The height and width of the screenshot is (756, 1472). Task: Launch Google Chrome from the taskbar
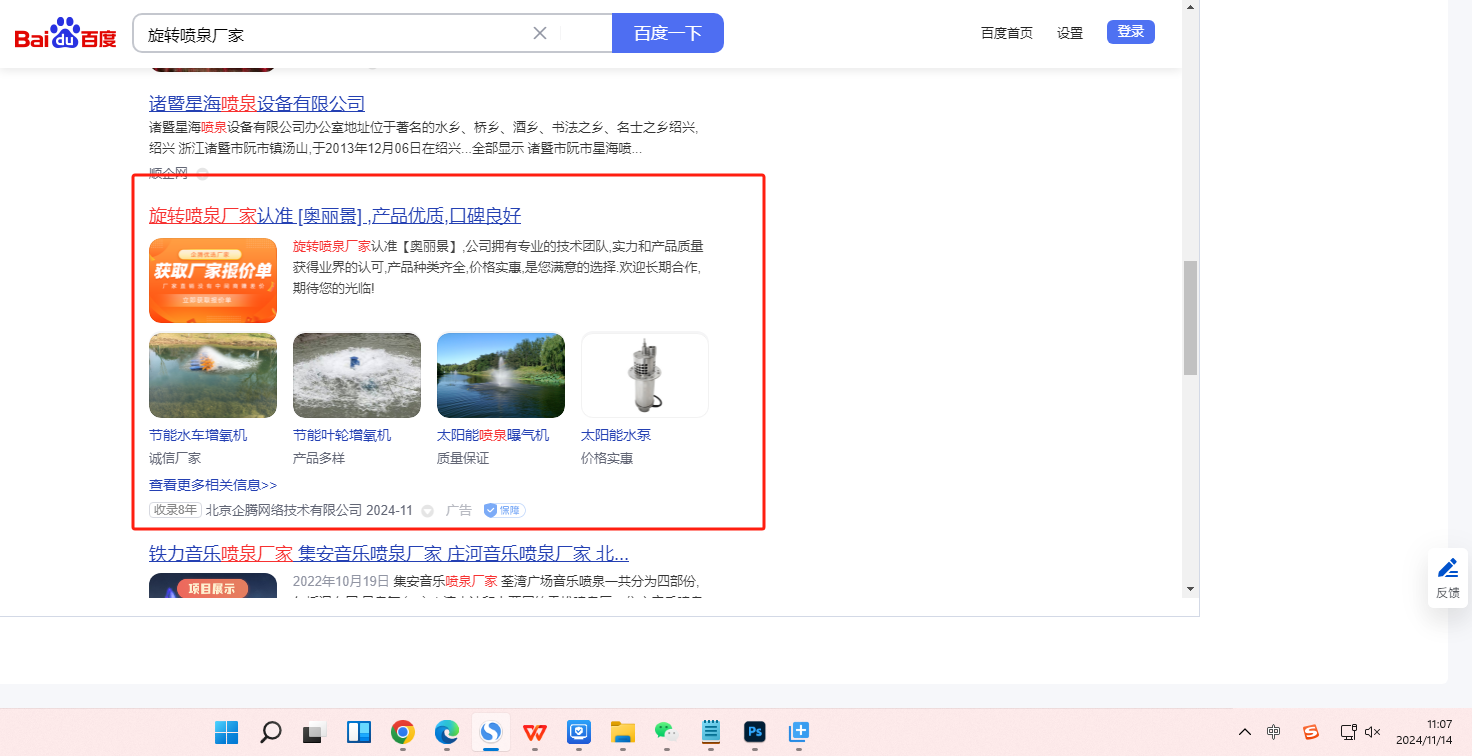coord(403,732)
